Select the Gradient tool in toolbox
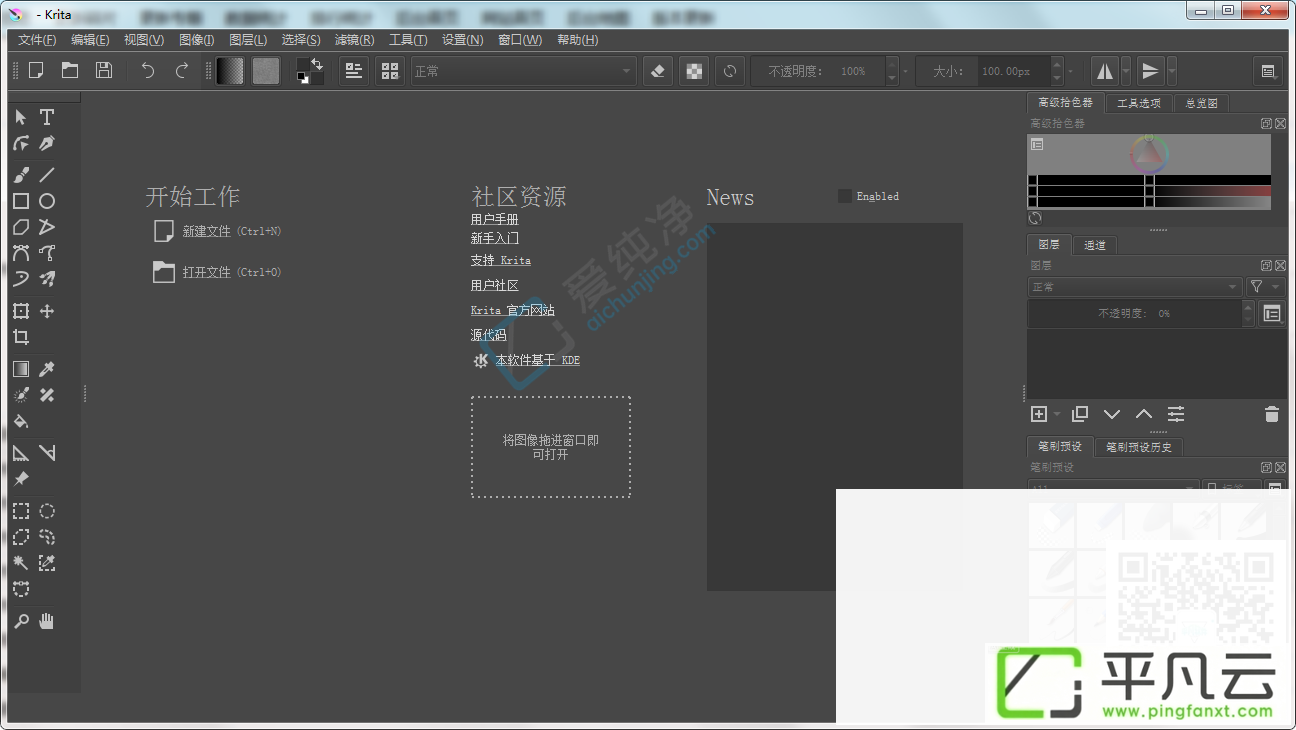This screenshot has width=1296, height=730. point(21,369)
